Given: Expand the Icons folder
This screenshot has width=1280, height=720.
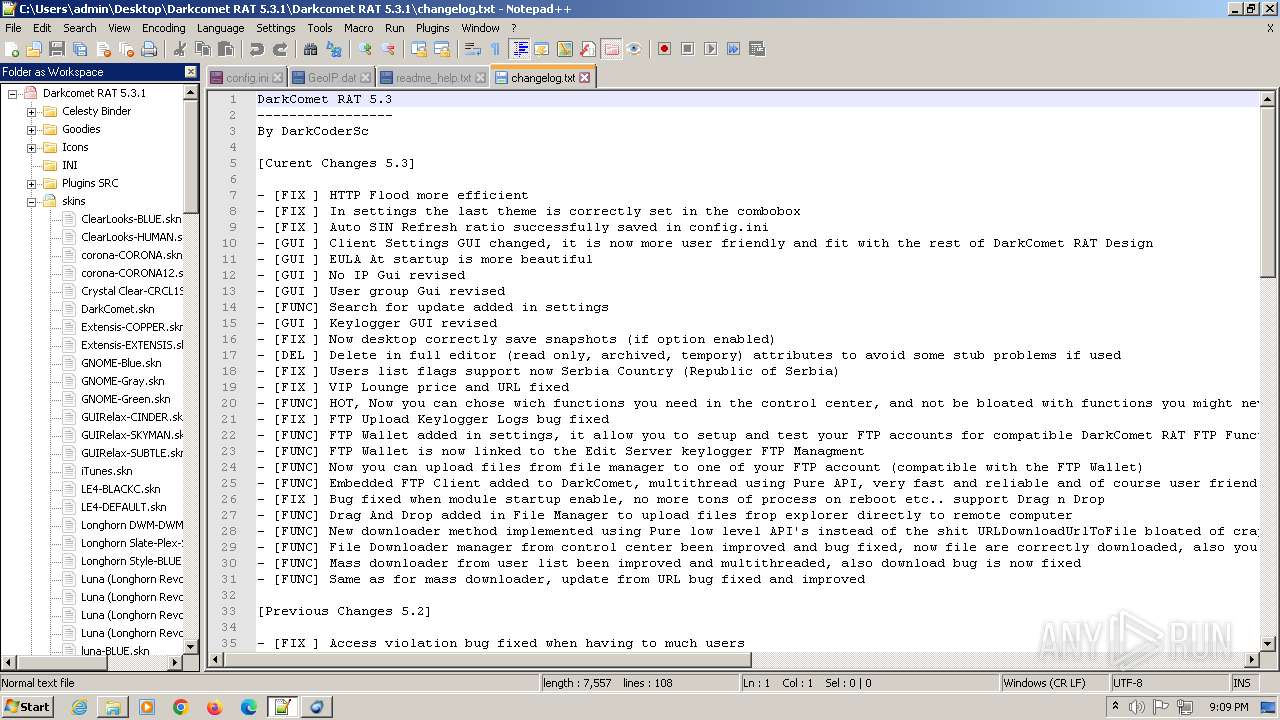Looking at the screenshot, I should (x=31, y=147).
